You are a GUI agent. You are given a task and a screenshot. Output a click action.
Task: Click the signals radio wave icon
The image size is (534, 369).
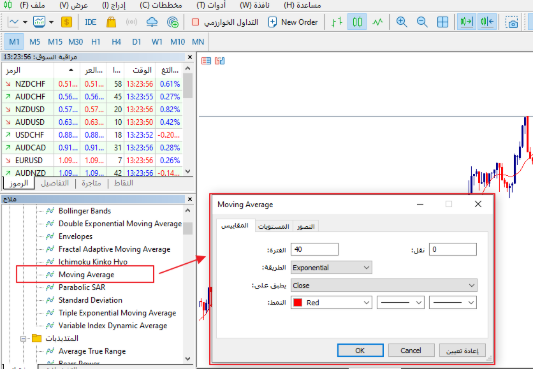coord(131,22)
